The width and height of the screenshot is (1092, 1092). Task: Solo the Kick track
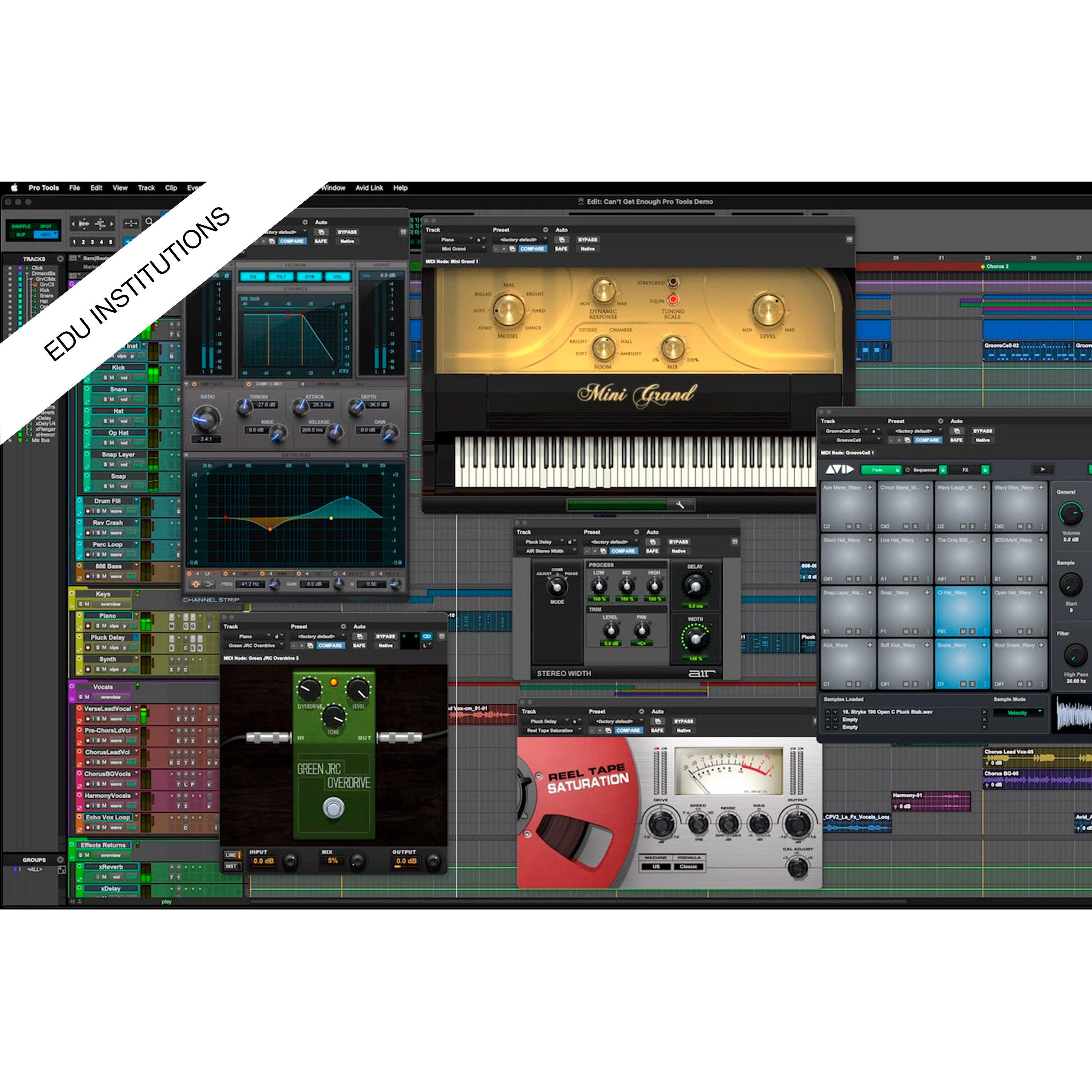[x=106, y=377]
